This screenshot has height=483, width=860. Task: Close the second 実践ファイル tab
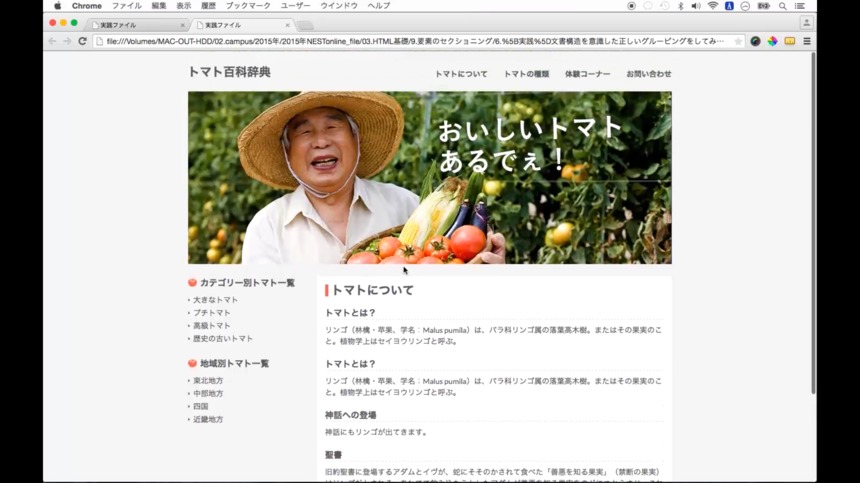pyautogui.click(x=287, y=25)
